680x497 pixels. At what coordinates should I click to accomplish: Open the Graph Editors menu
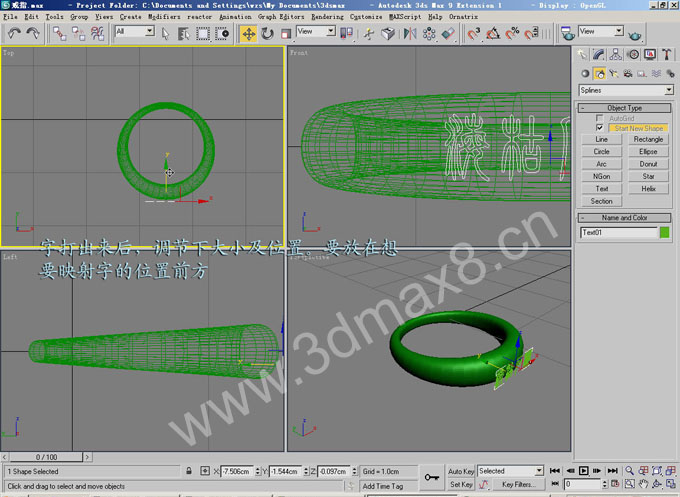(281, 16)
